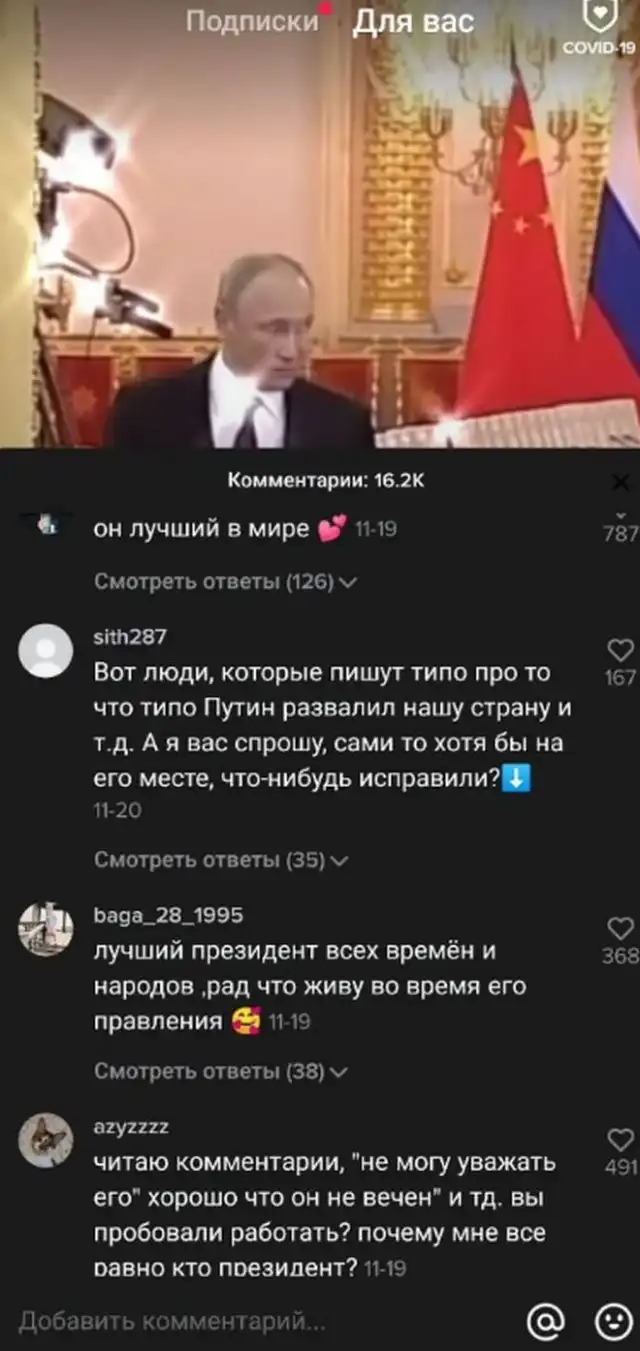
Task: Expand the 35 replies under sith287's comment
Action: [221, 859]
